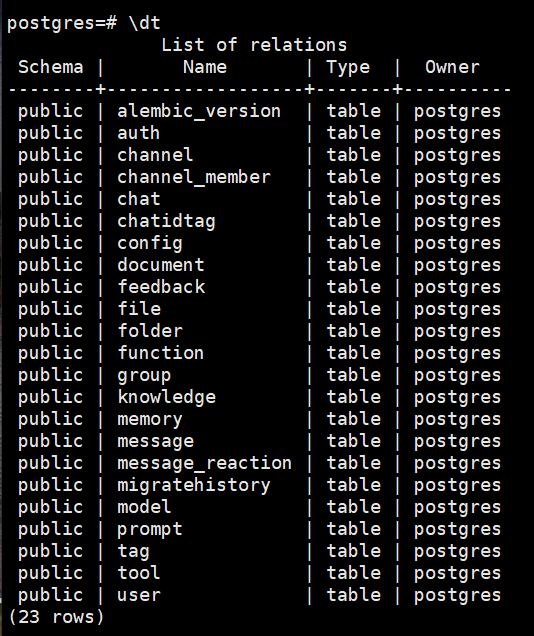
Task: Click the folder table name
Action: 150,331
